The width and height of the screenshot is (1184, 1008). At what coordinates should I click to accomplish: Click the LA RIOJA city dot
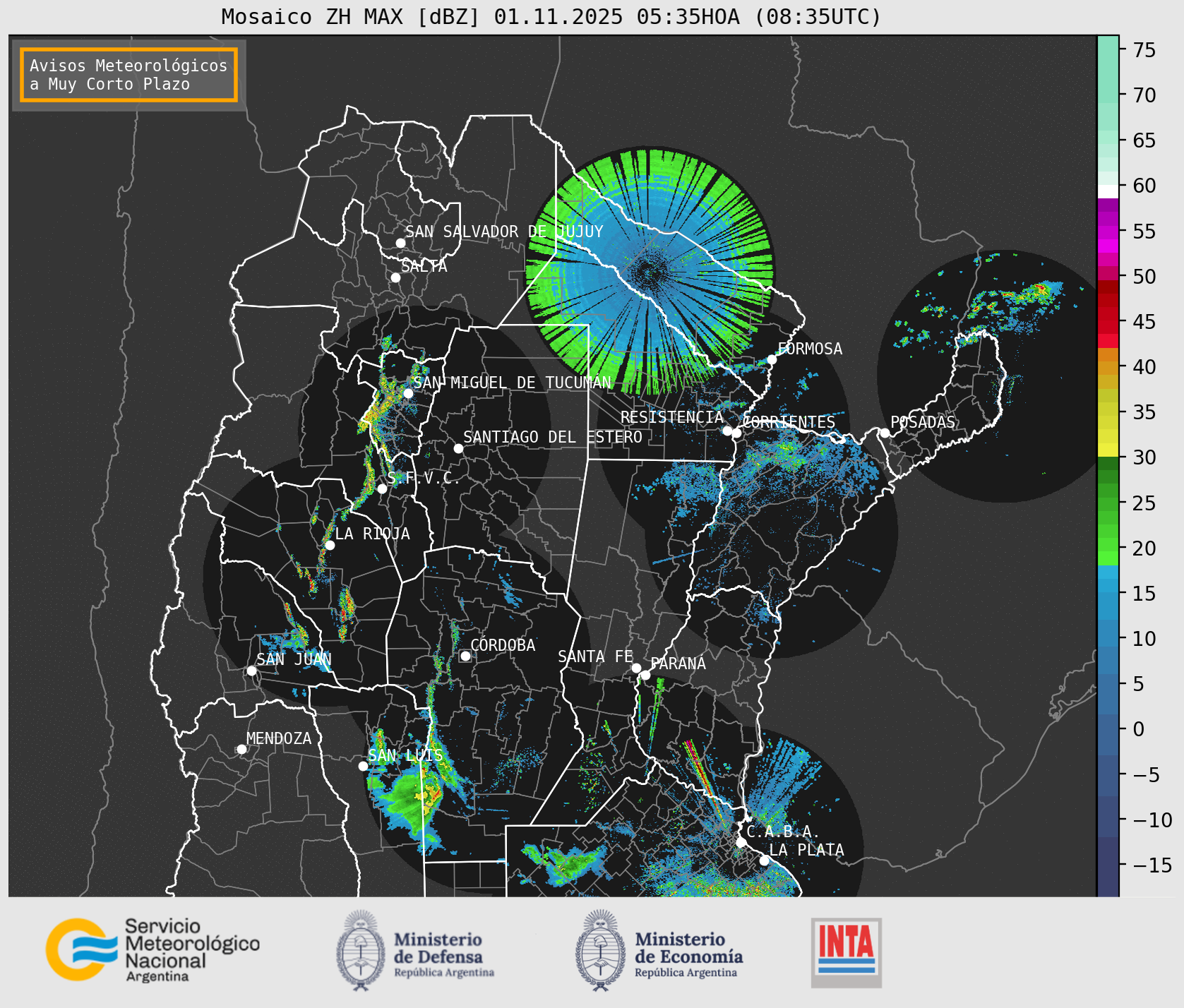[330, 545]
